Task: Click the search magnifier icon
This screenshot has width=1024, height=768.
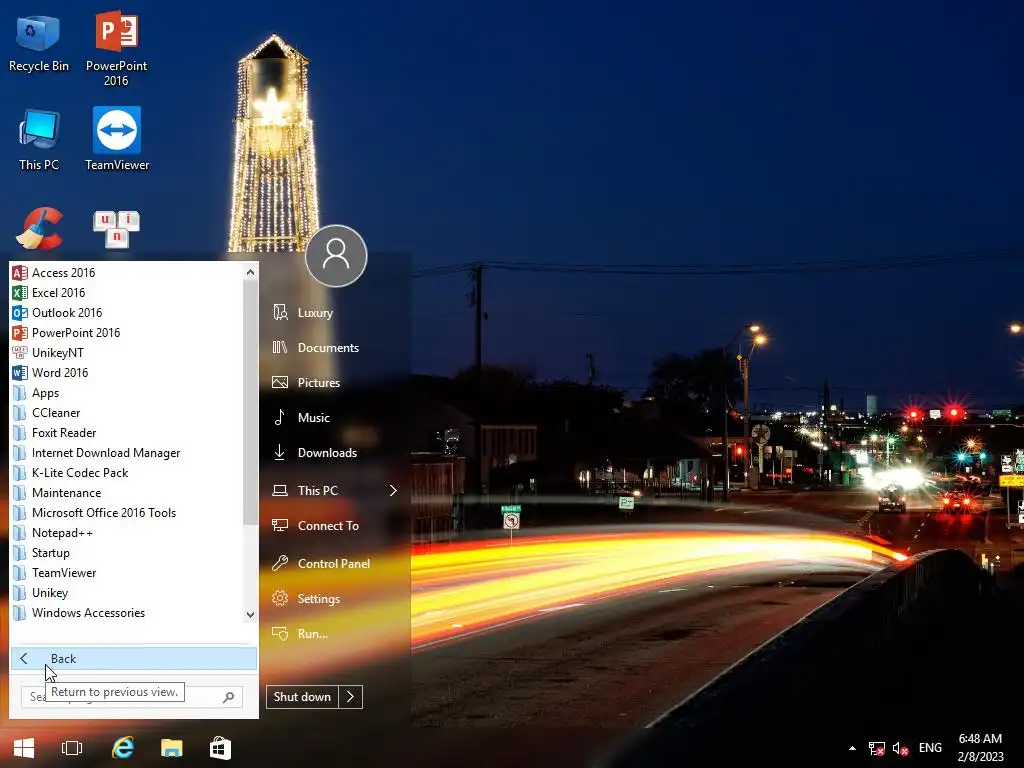Action: 228,697
